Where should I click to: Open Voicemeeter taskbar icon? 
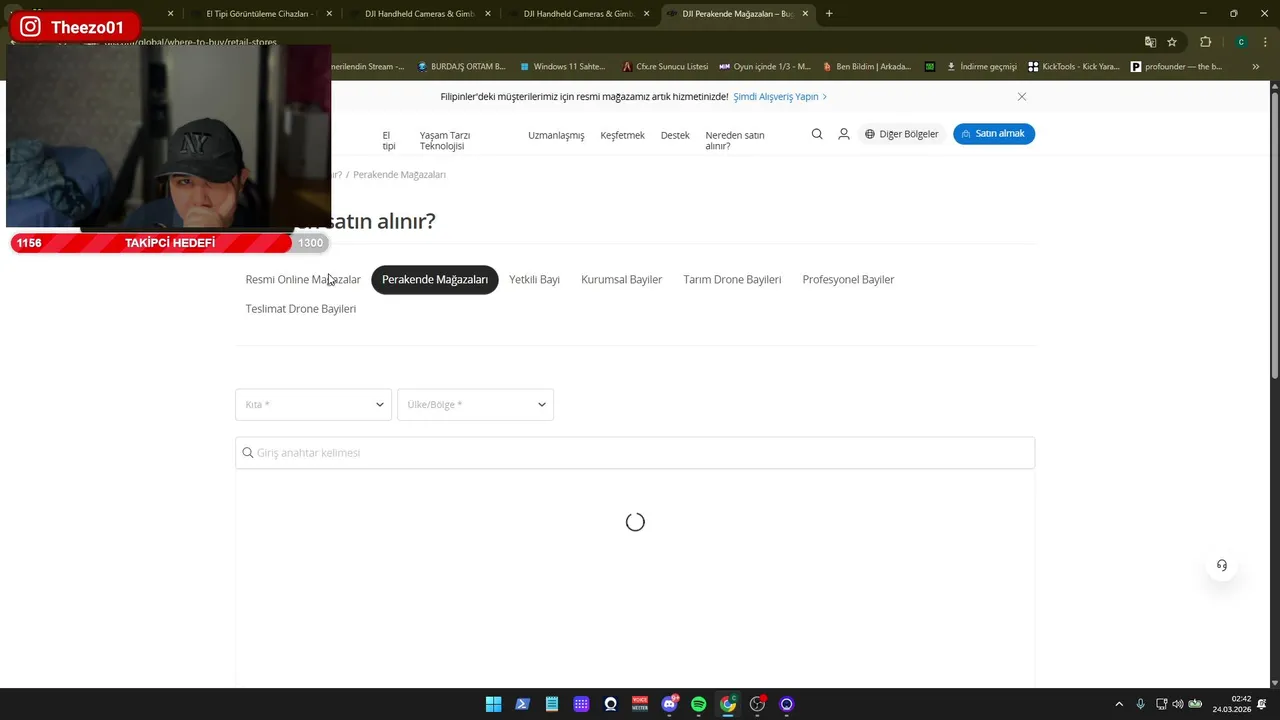[640, 704]
